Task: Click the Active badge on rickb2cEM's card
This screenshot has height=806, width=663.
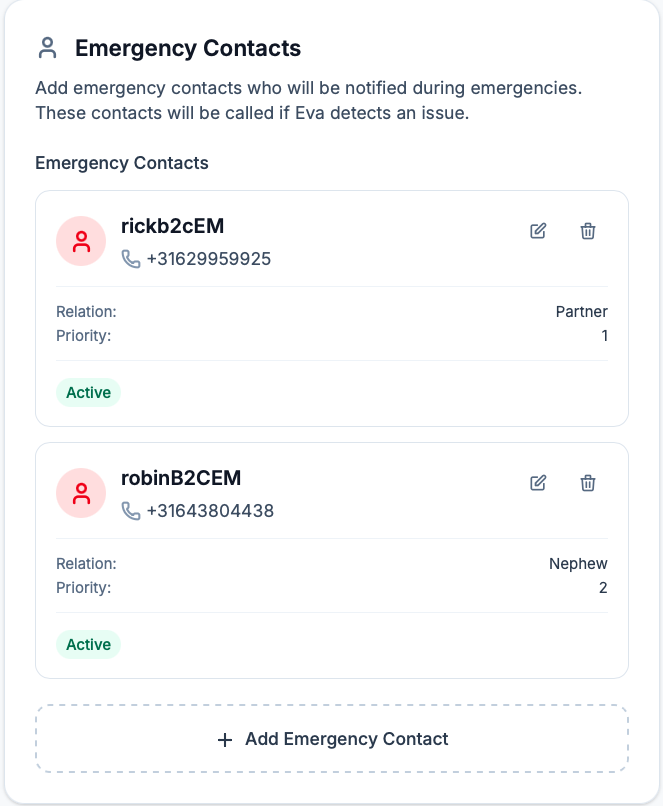Action: (88, 392)
